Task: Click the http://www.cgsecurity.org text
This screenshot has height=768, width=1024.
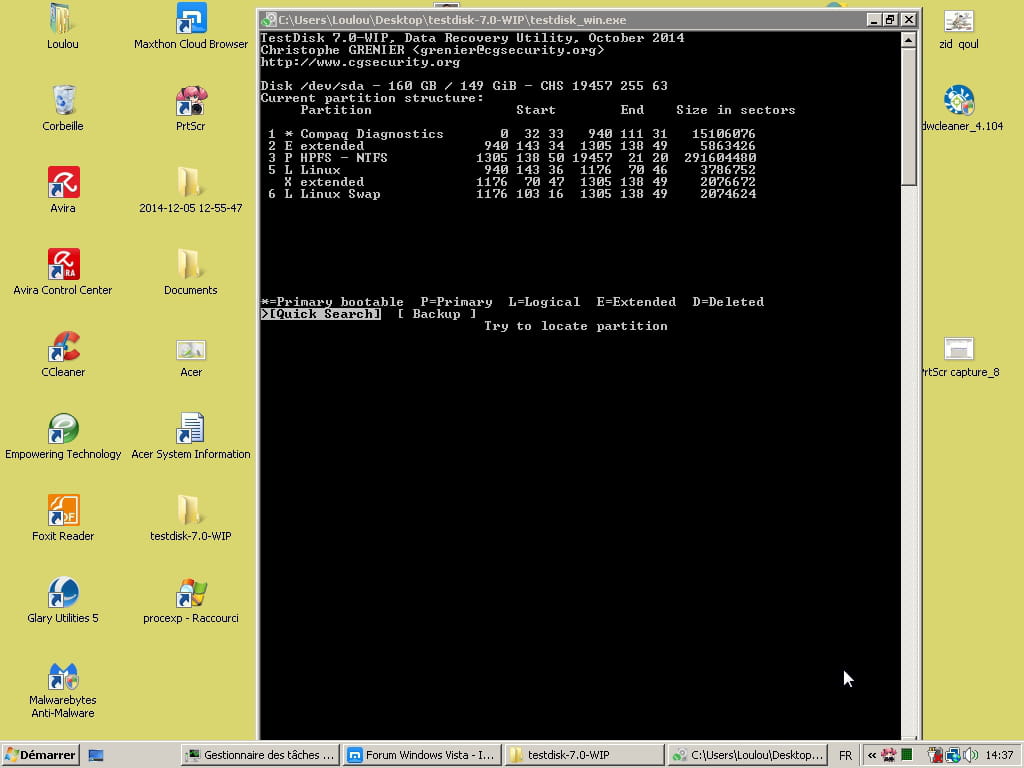Action: click(360, 62)
